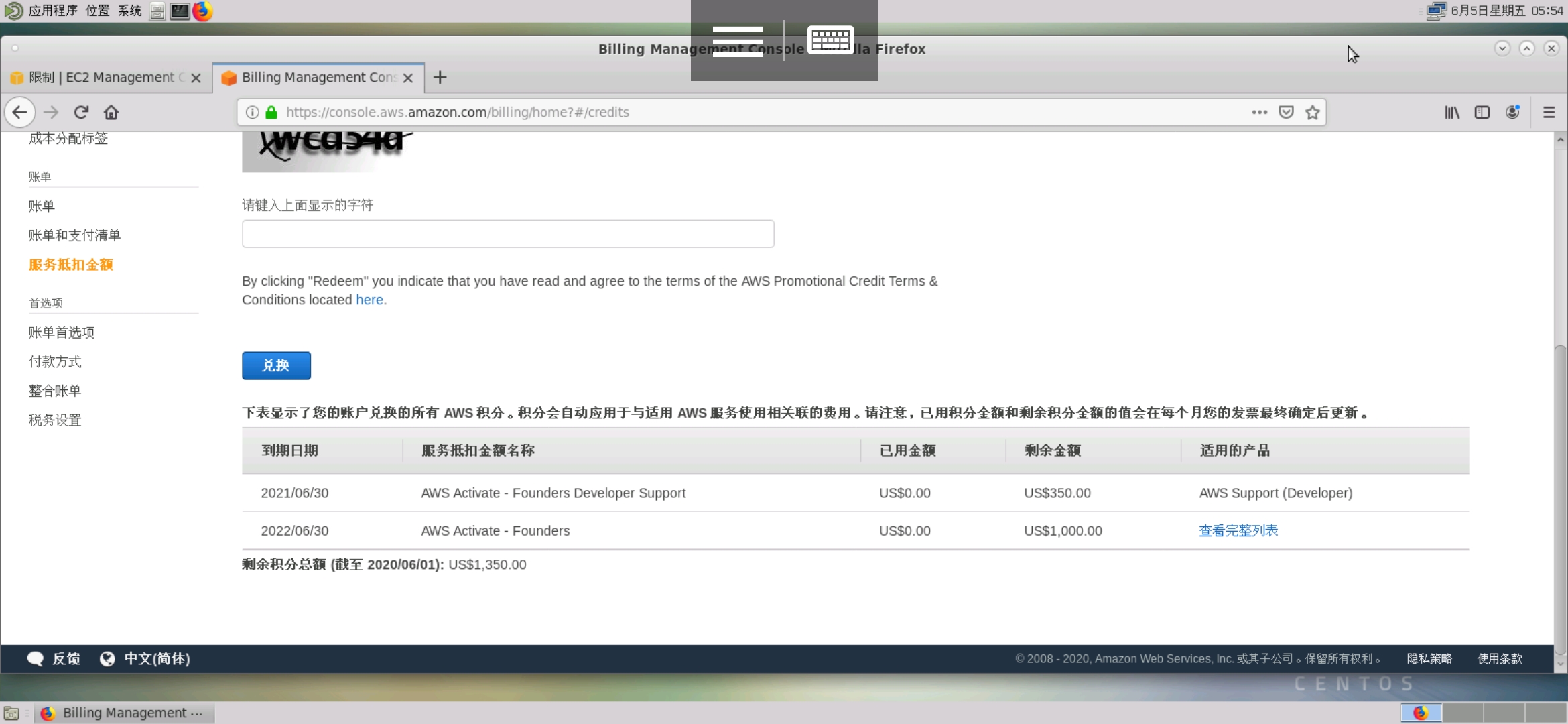
Task: Open the site information icon in the address bar
Action: point(252,112)
